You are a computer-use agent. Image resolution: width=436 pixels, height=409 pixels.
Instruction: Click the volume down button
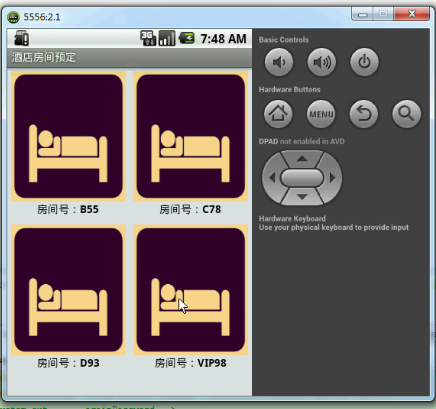279,62
